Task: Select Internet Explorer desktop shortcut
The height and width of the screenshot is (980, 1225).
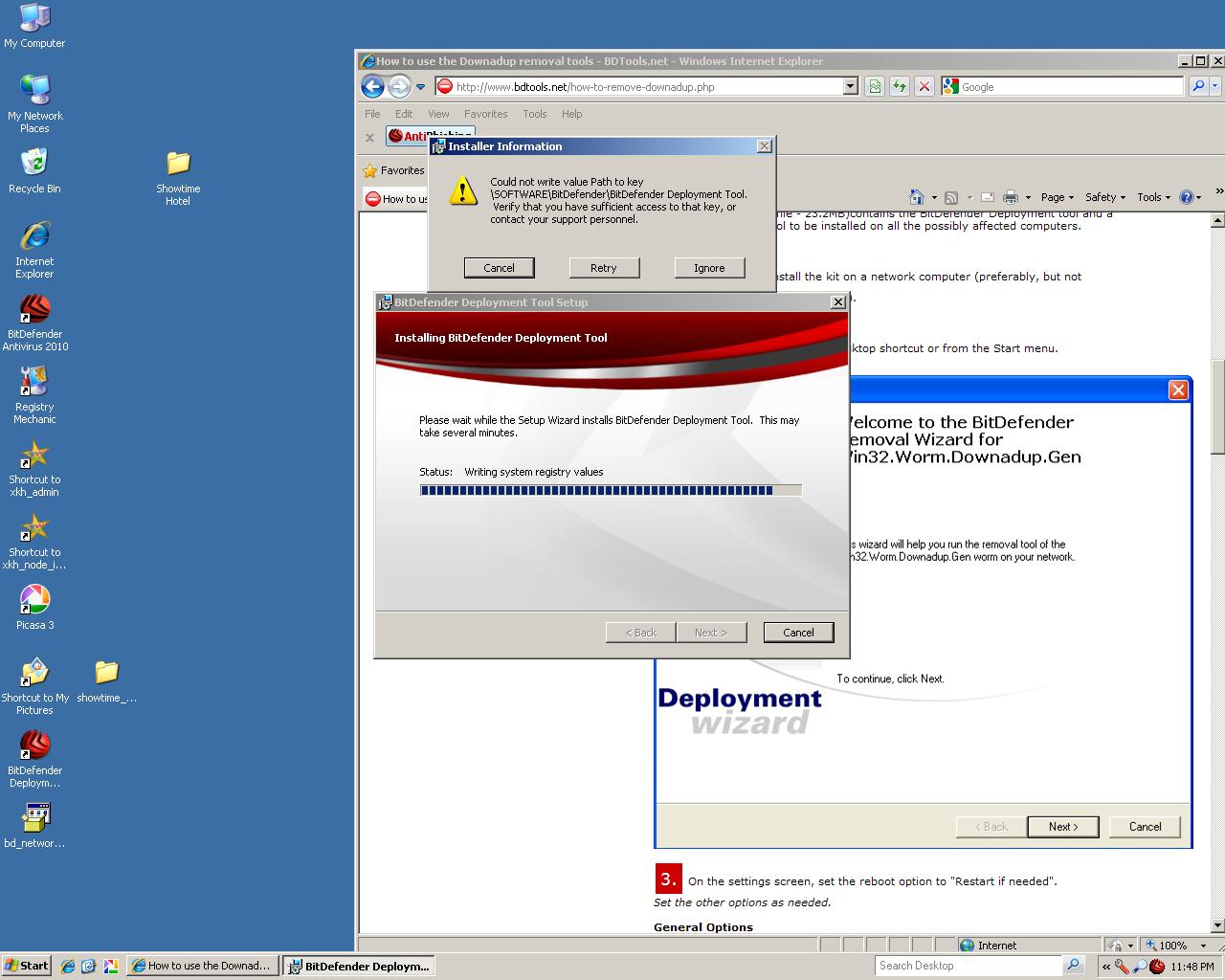Action: (x=34, y=249)
